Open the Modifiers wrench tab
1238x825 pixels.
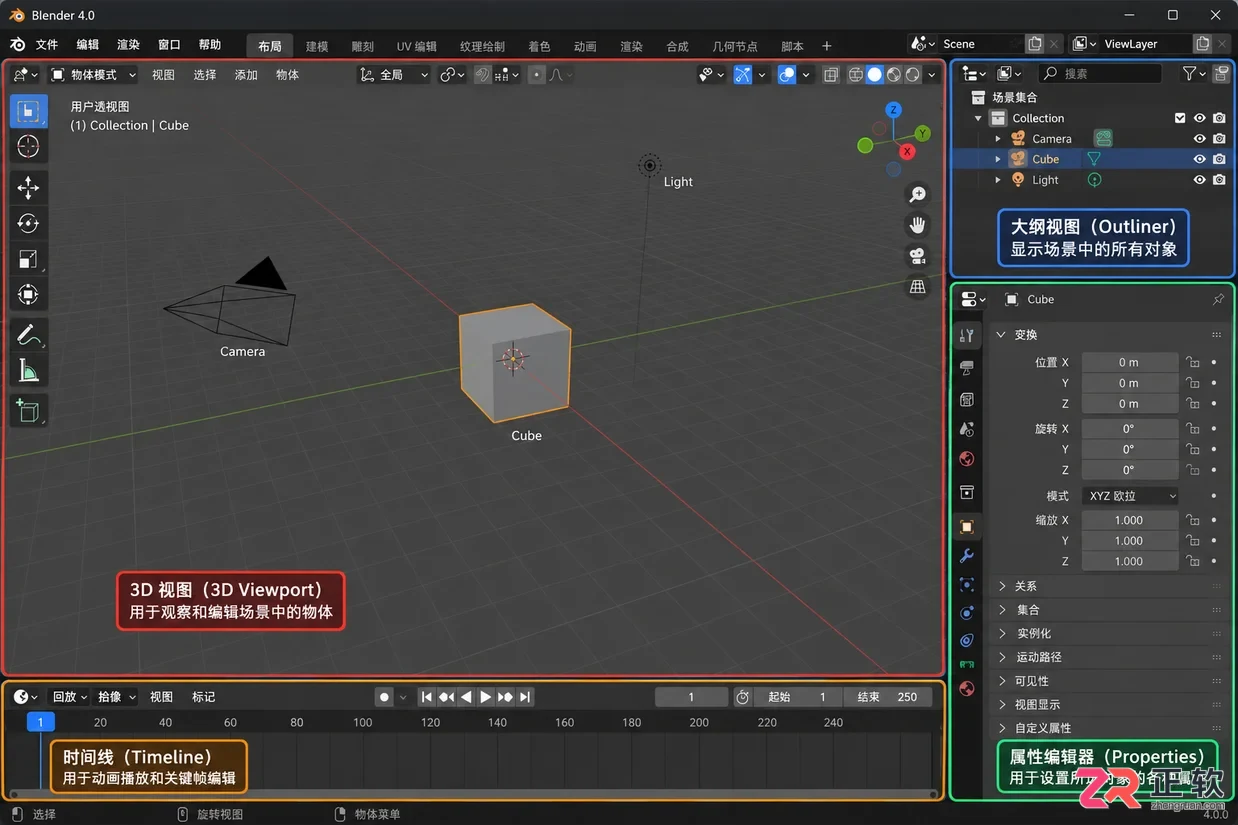pyautogui.click(x=966, y=556)
